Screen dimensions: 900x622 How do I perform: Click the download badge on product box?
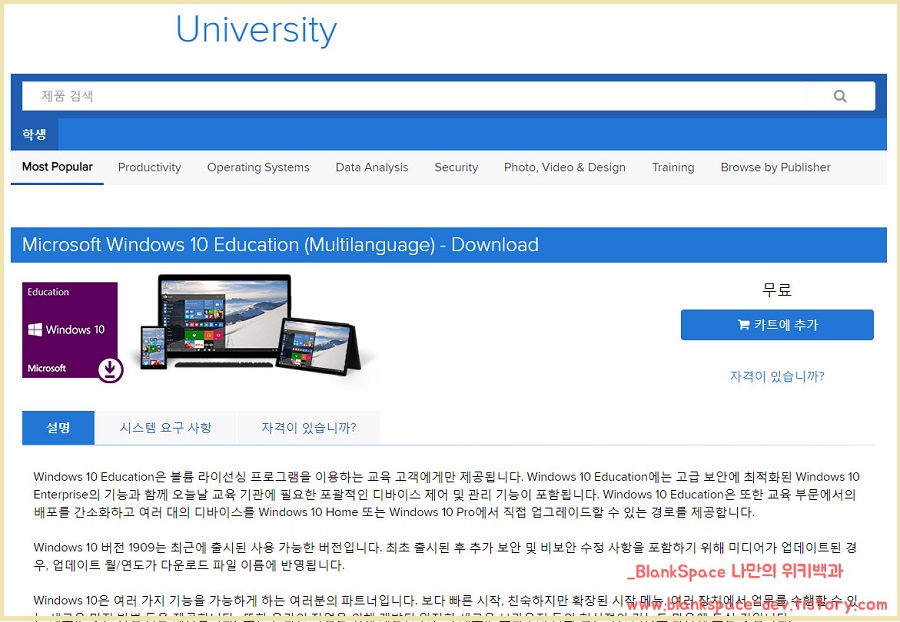[x=110, y=370]
